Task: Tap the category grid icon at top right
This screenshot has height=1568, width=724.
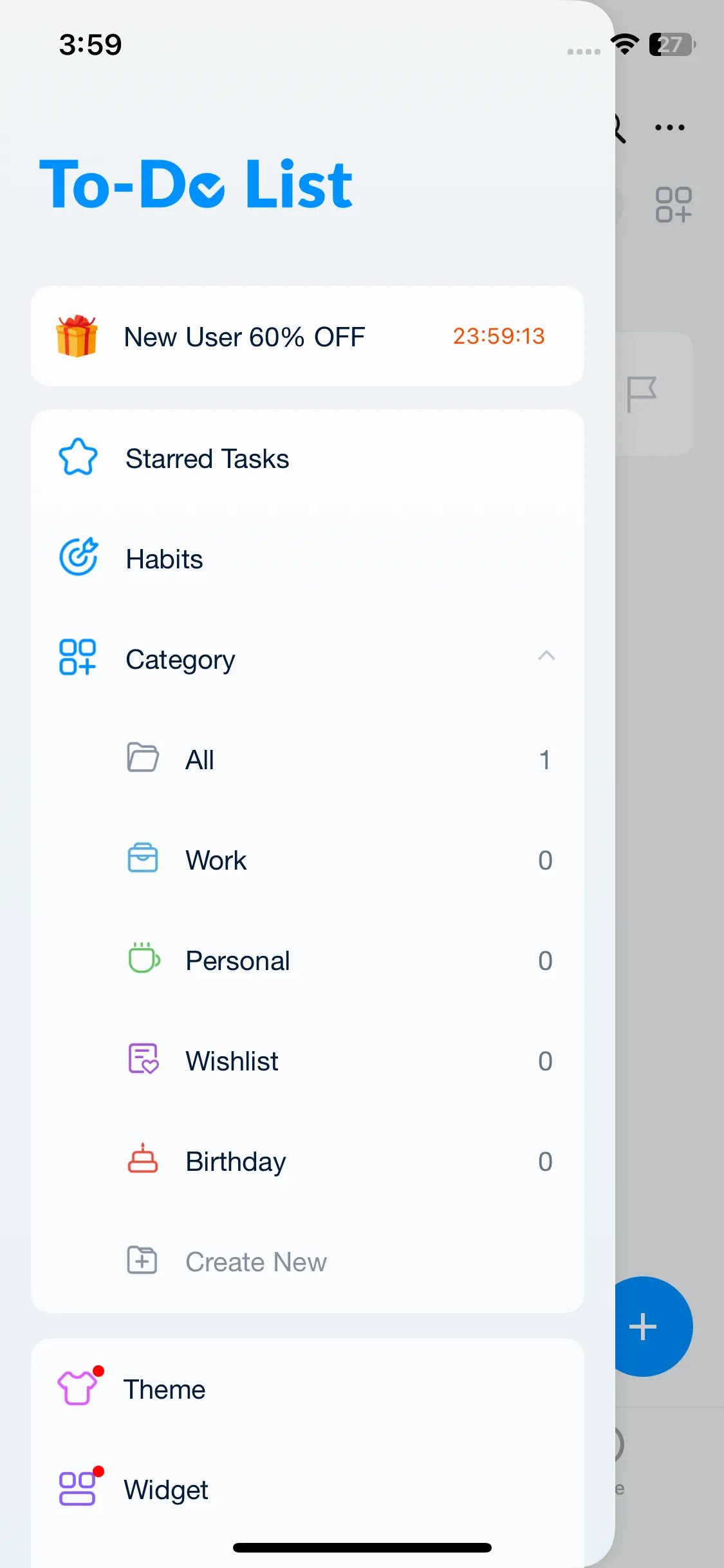Action: coord(673,205)
